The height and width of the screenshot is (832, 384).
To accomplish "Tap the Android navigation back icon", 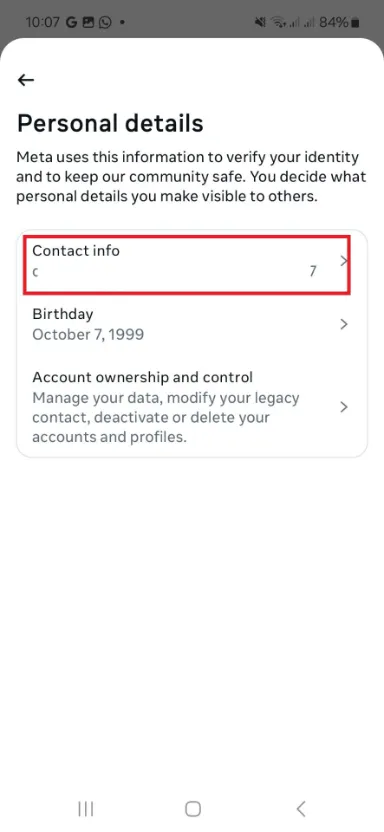I will click(301, 809).
